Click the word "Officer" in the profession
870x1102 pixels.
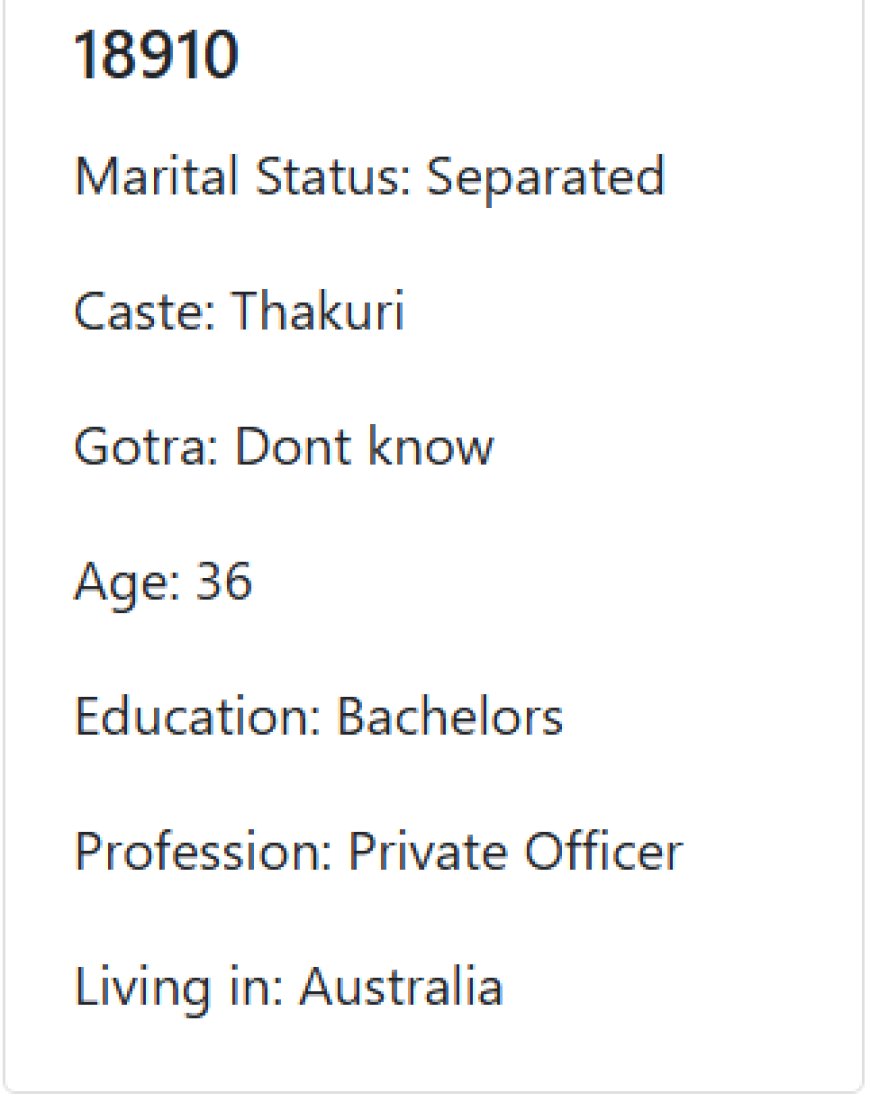[604, 850]
